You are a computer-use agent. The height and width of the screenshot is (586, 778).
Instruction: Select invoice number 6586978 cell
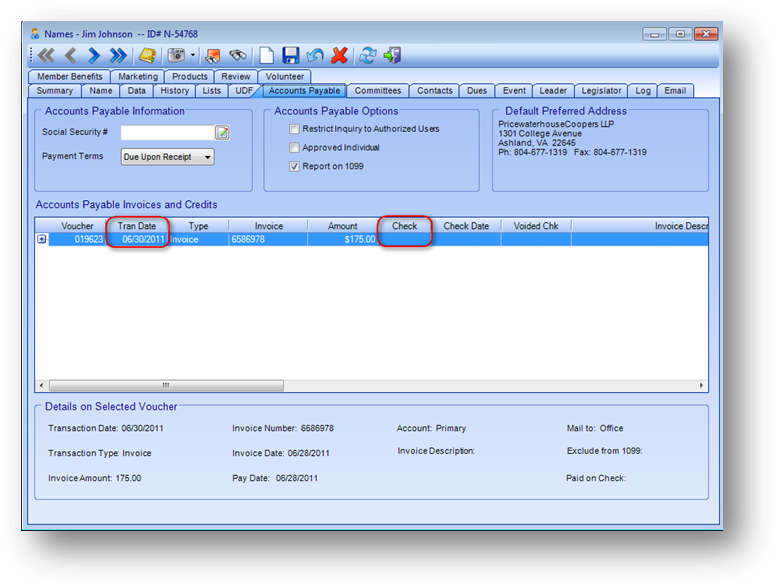click(268, 239)
